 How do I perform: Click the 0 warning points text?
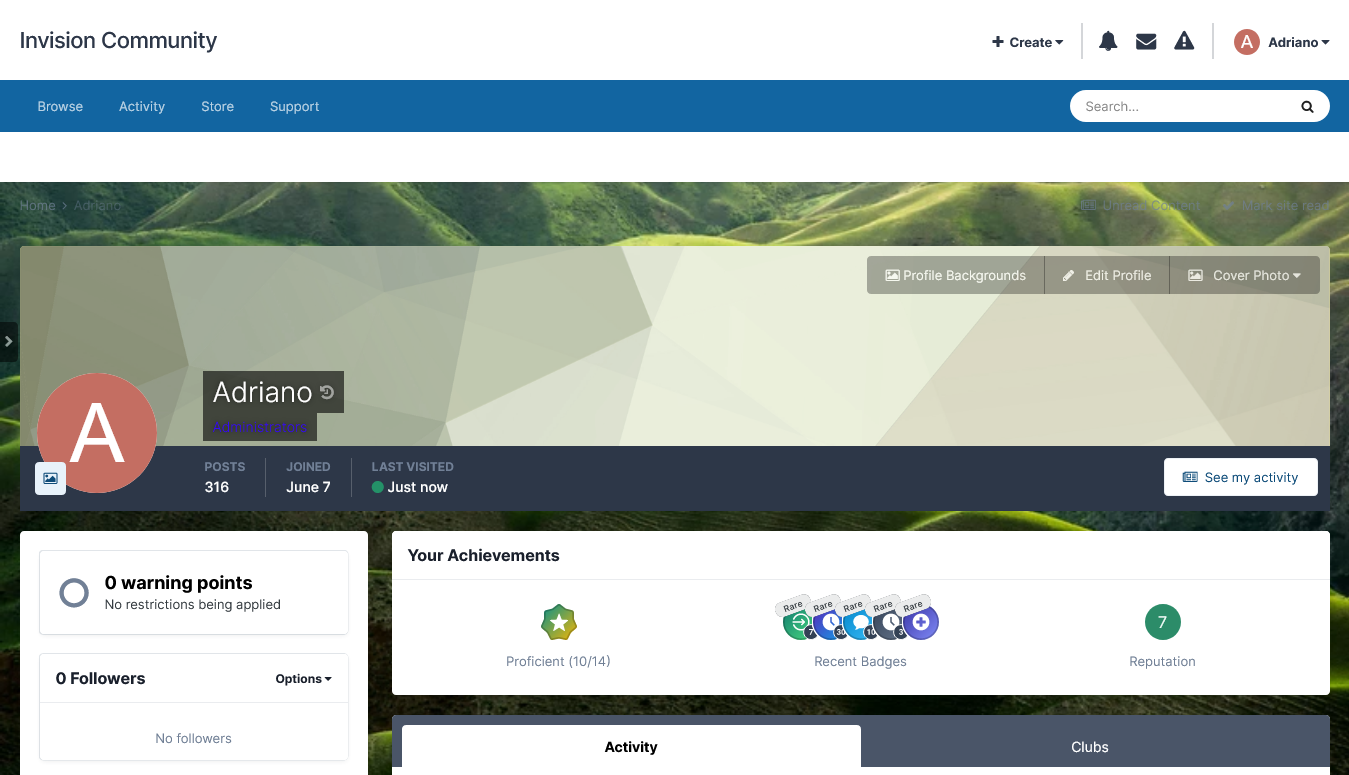tap(178, 583)
